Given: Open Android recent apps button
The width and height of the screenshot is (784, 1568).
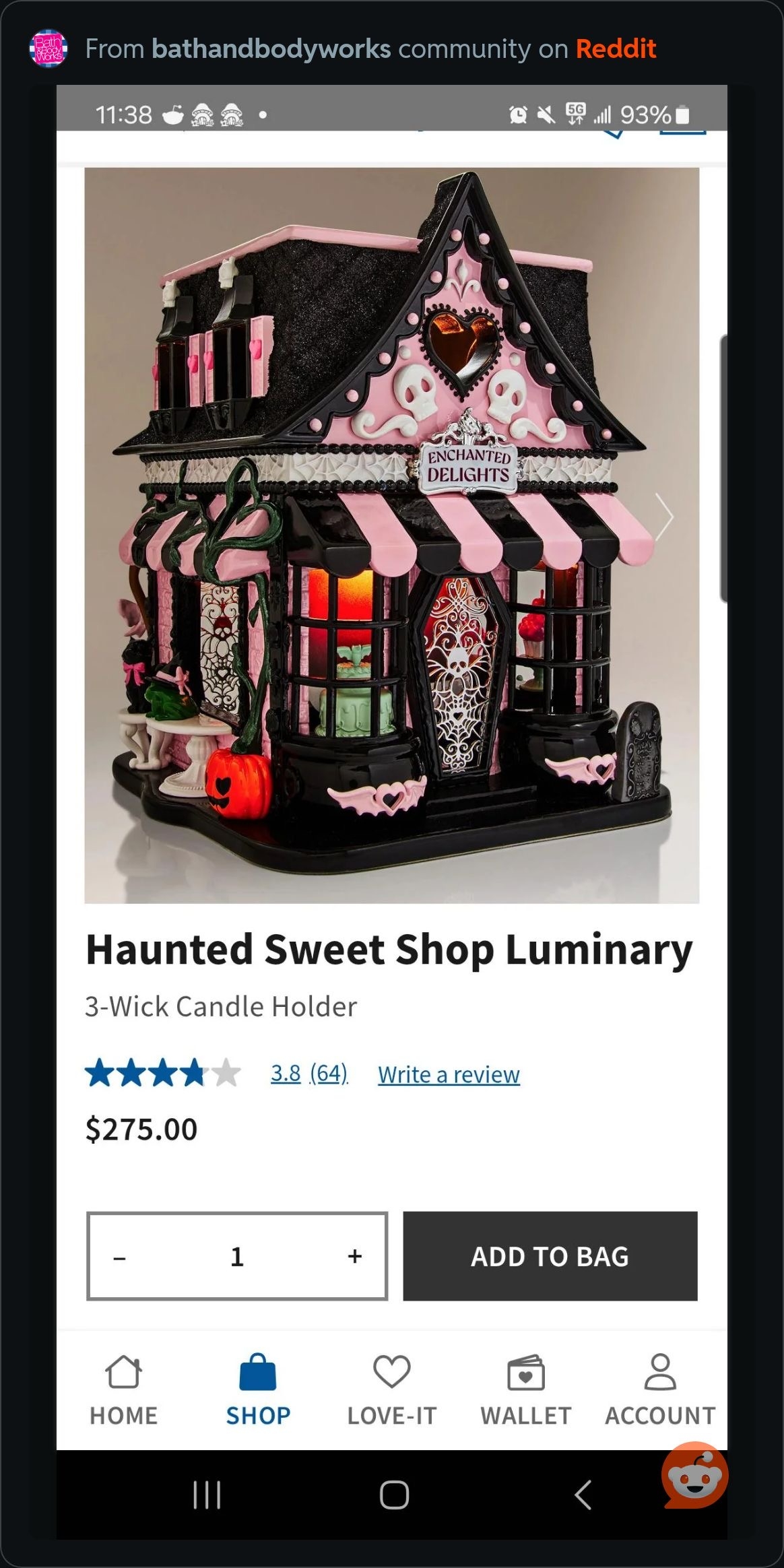Looking at the screenshot, I should coord(207,1495).
